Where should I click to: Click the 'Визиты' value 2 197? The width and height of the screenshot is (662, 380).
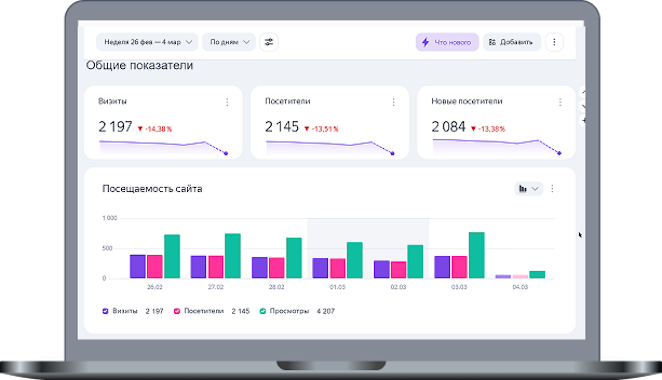(x=115, y=127)
